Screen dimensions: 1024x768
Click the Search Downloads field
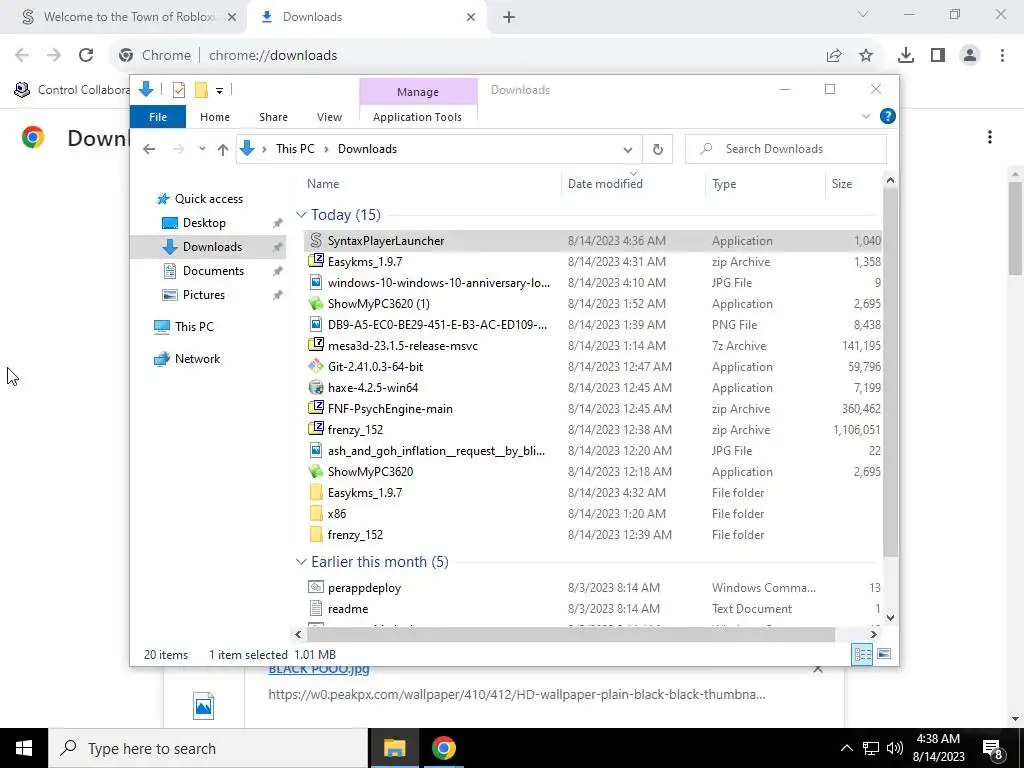pyautogui.click(x=786, y=149)
